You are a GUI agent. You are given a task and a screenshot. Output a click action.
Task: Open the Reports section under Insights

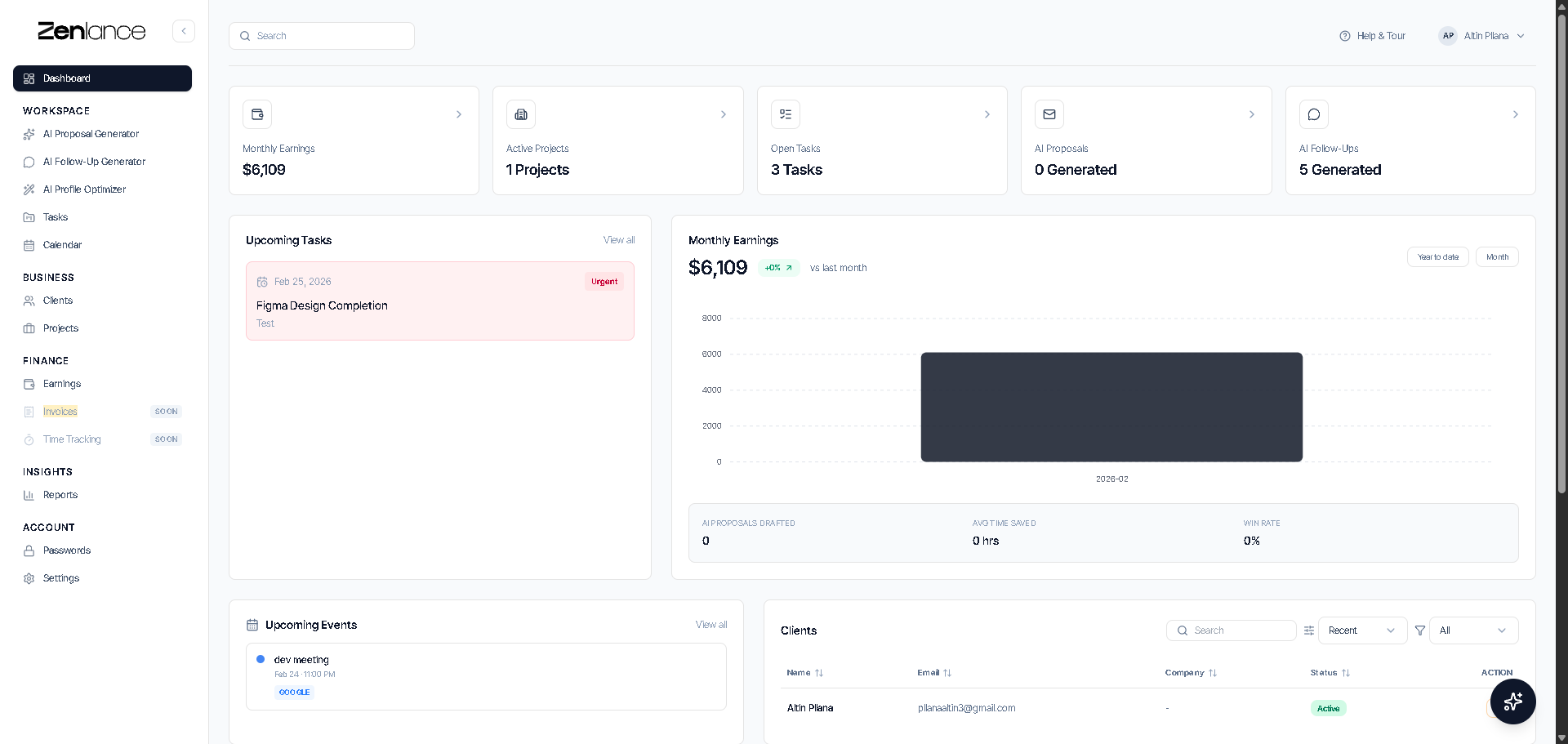60,494
